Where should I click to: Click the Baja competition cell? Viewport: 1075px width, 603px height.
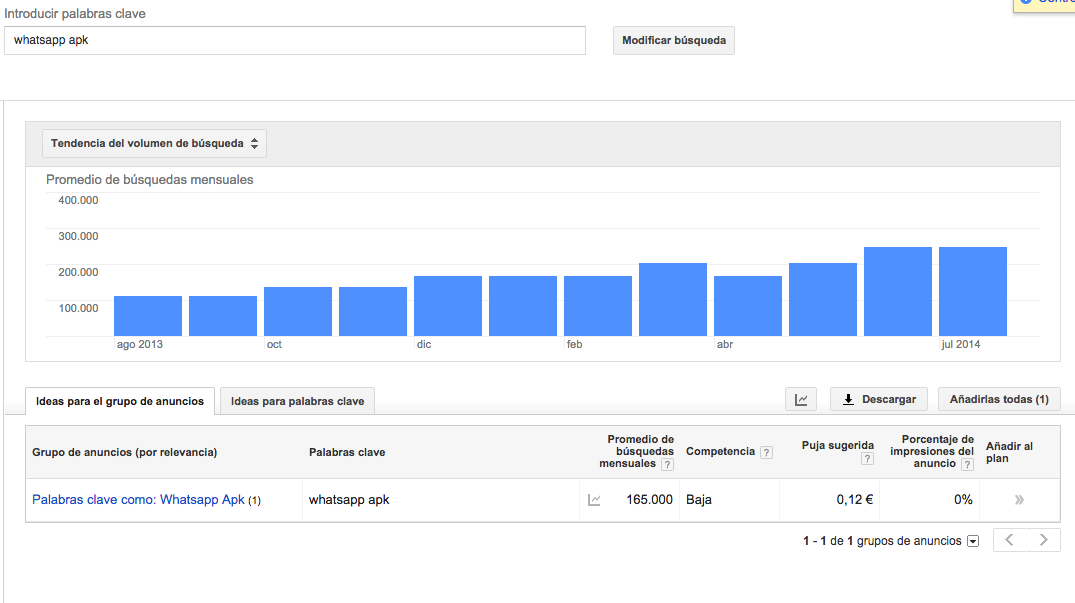click(699, 500)
